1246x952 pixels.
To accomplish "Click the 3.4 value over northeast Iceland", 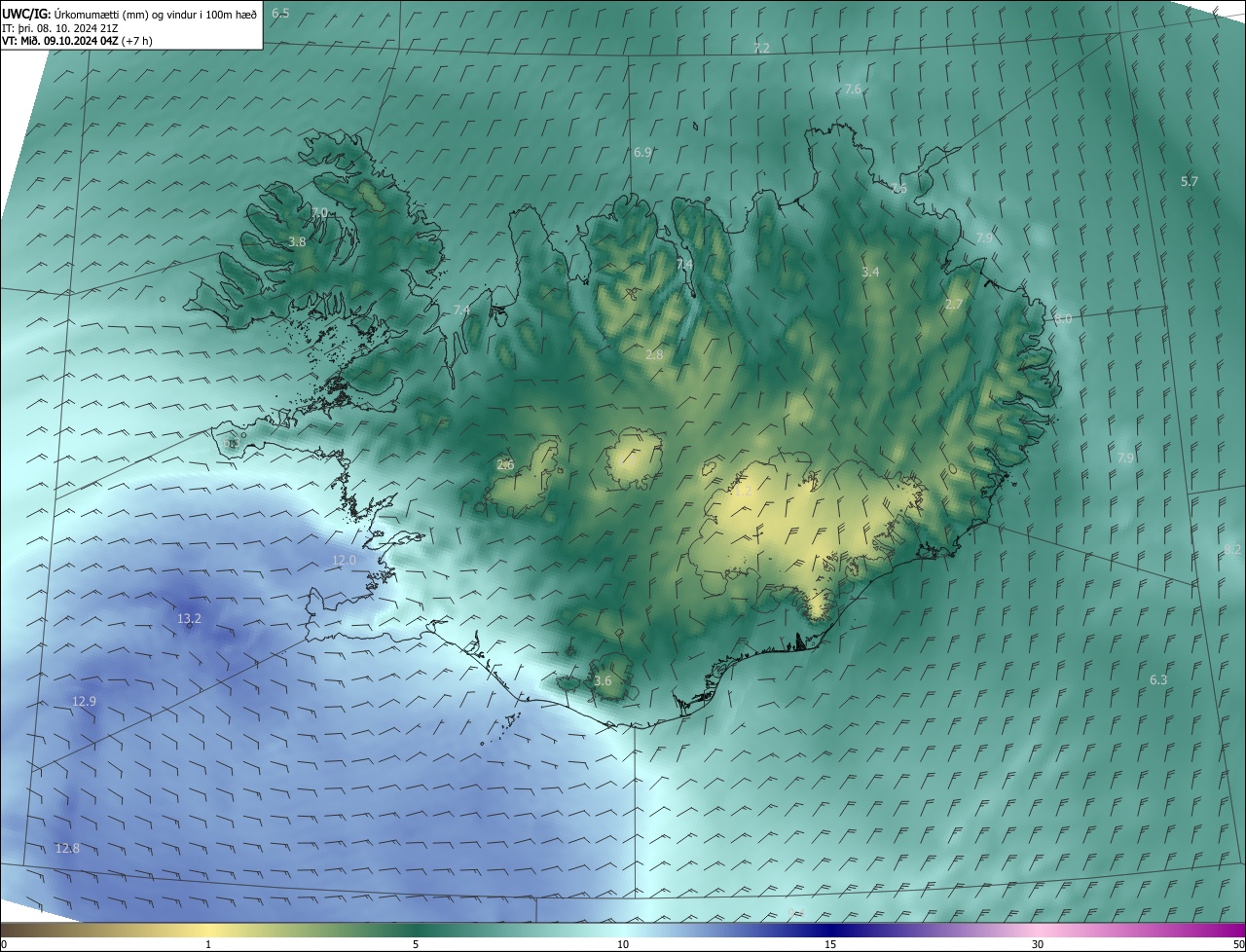I will (870, 272).
